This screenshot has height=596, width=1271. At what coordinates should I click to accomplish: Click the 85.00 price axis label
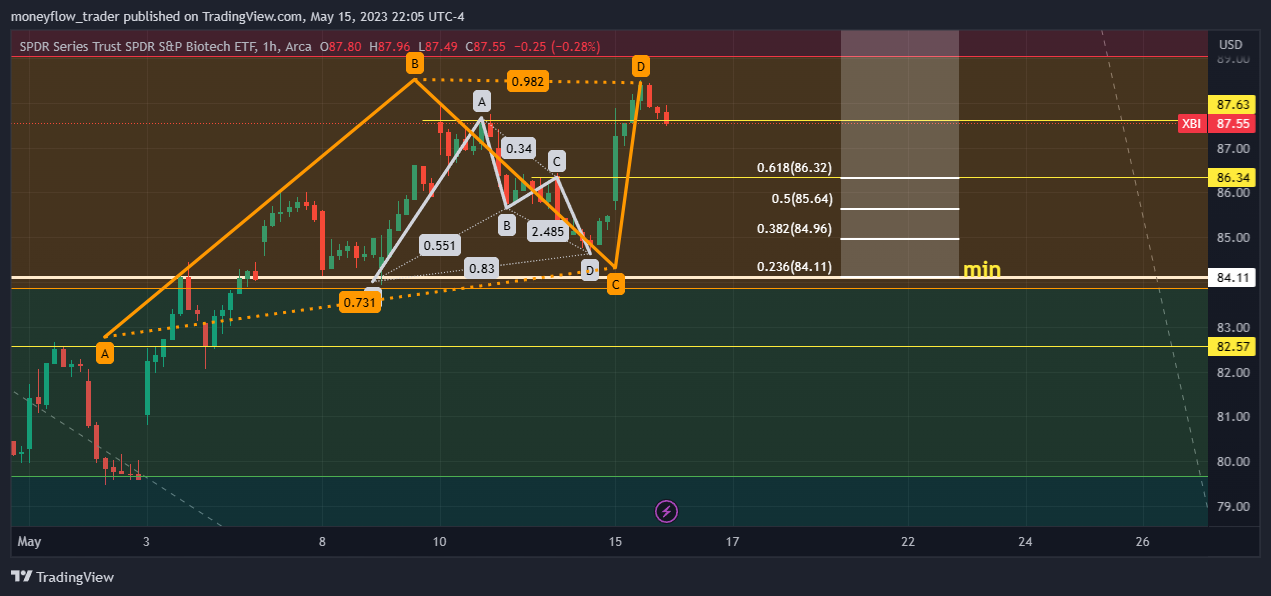1233,238
